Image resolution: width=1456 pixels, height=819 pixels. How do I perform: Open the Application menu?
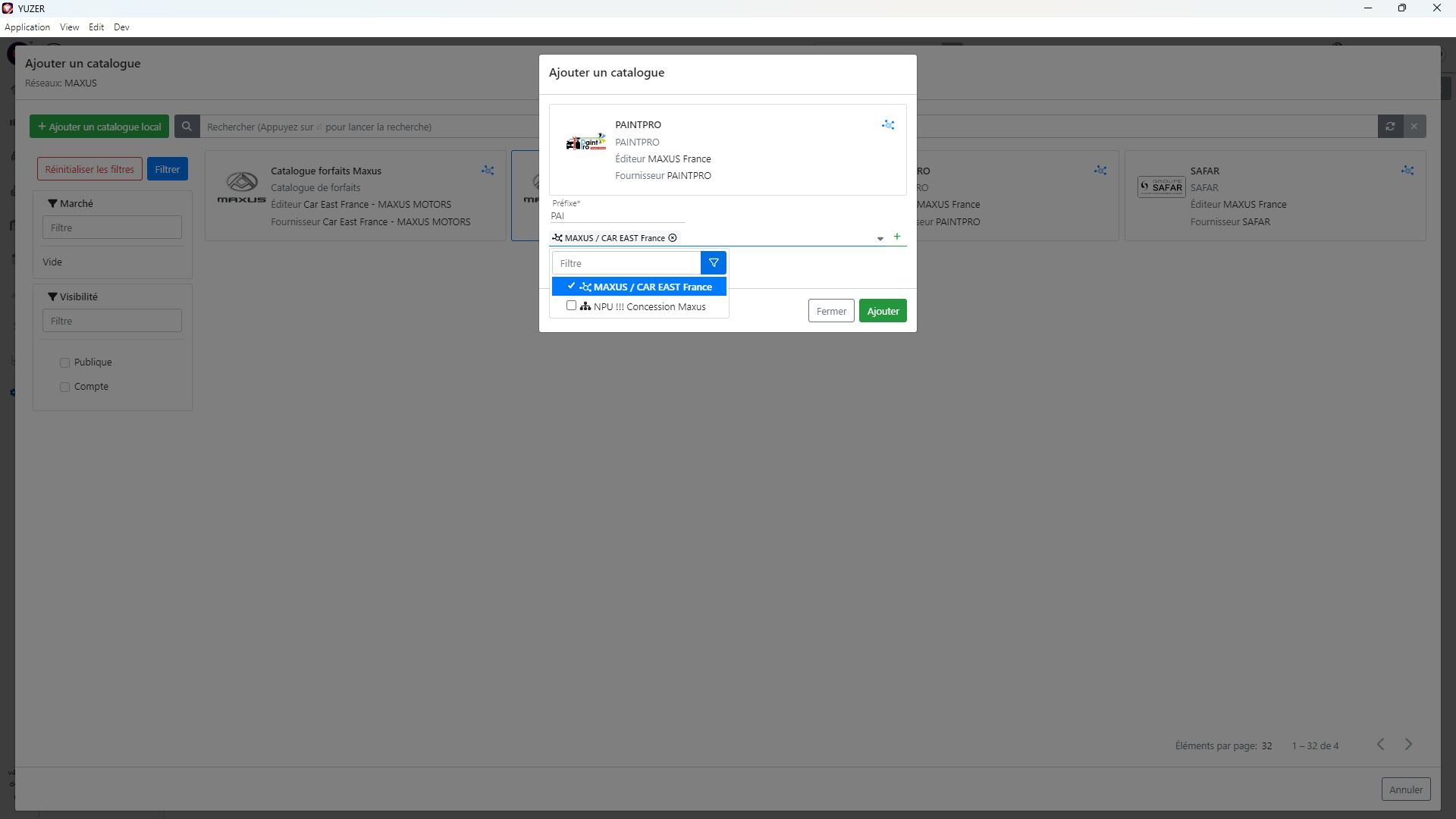click(27, 27)
